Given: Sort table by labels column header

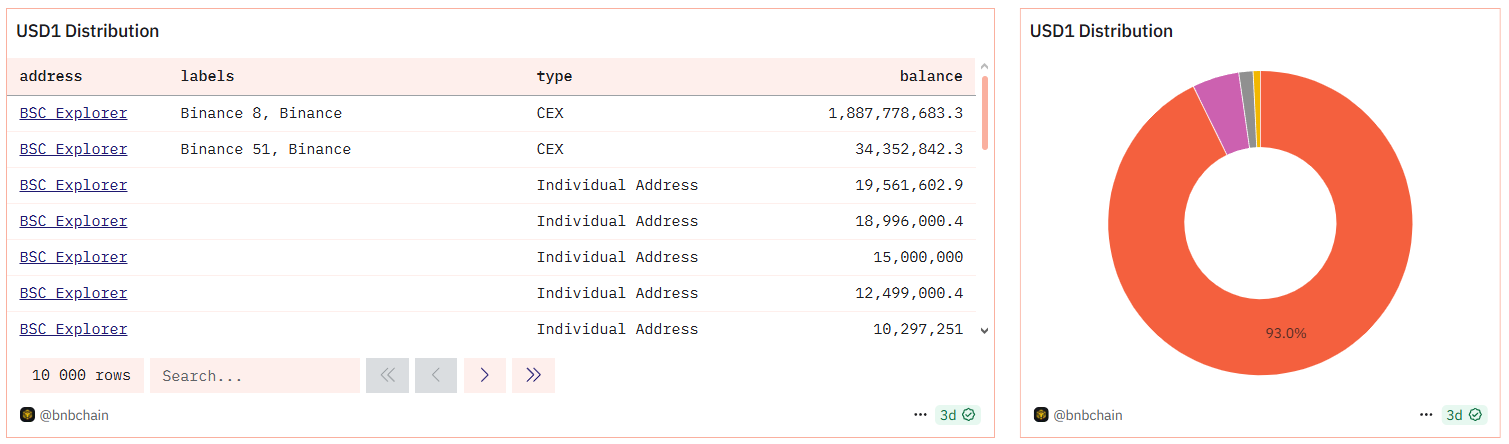Looking at the screenshot, I should pos(207,76).
